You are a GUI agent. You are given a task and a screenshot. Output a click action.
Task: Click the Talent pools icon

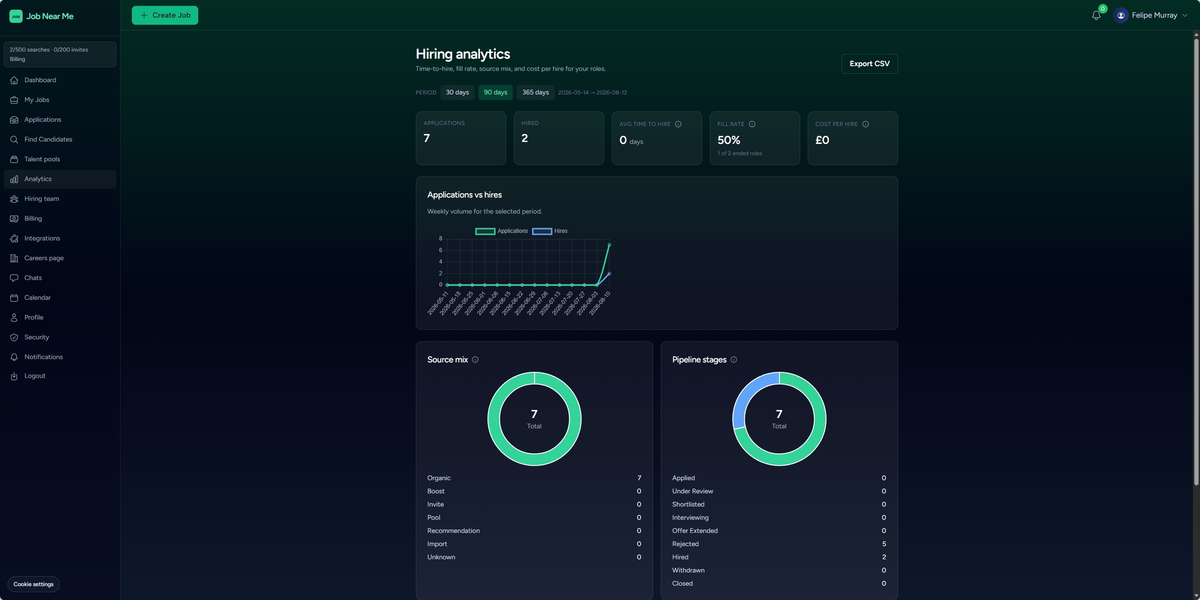pyautogui.click(x=14, y=159)
